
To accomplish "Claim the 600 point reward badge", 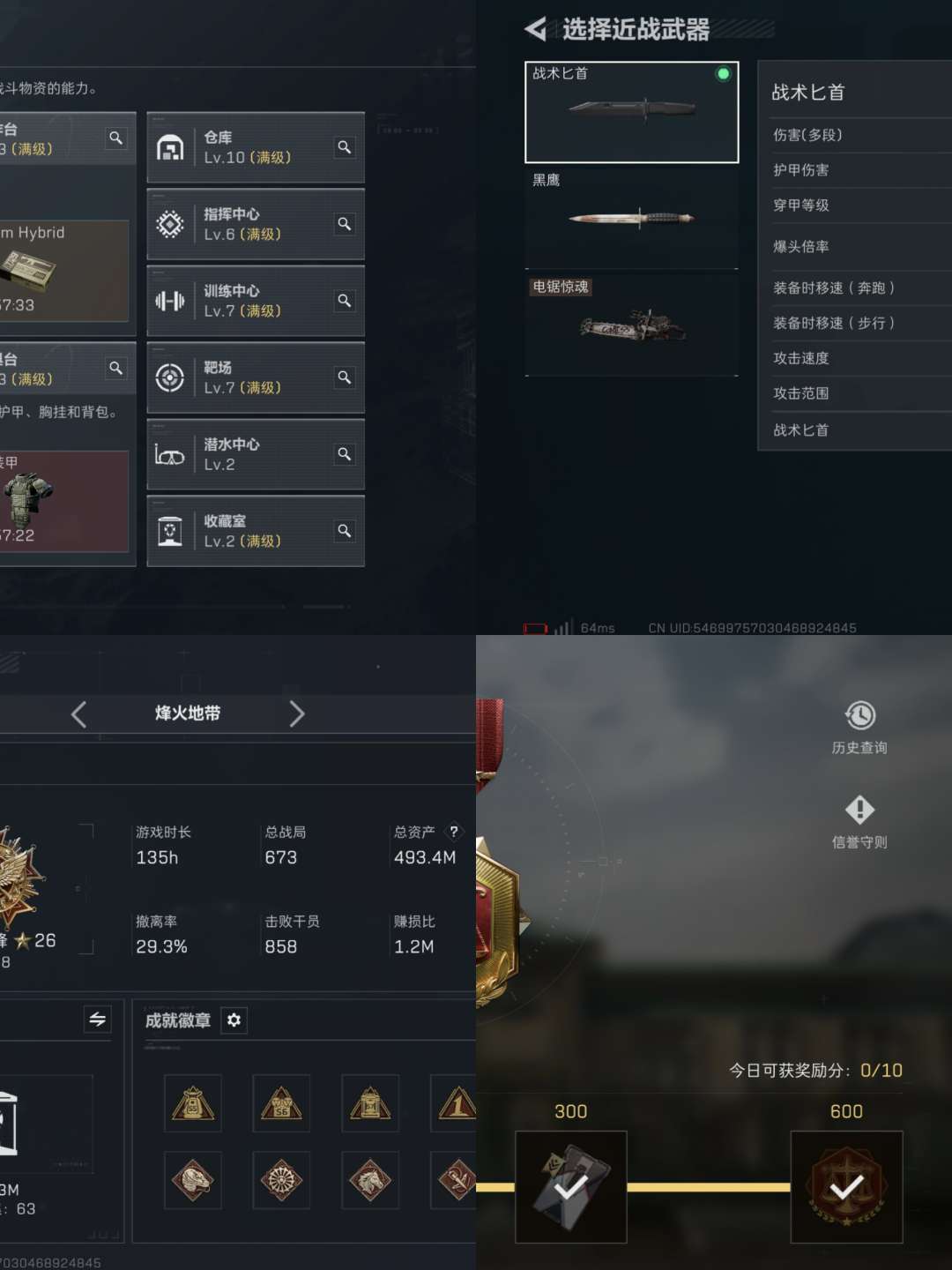I will point(846,1187).
